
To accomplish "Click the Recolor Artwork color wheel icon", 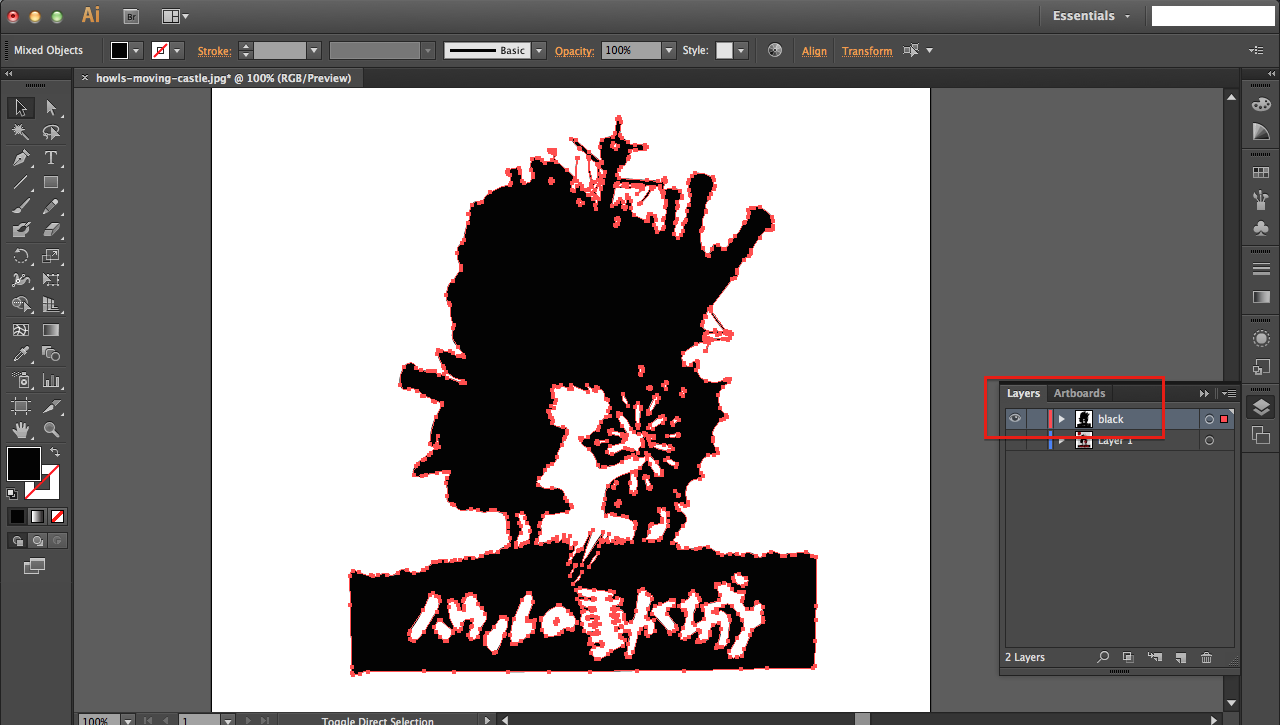I will click(775, 50).
